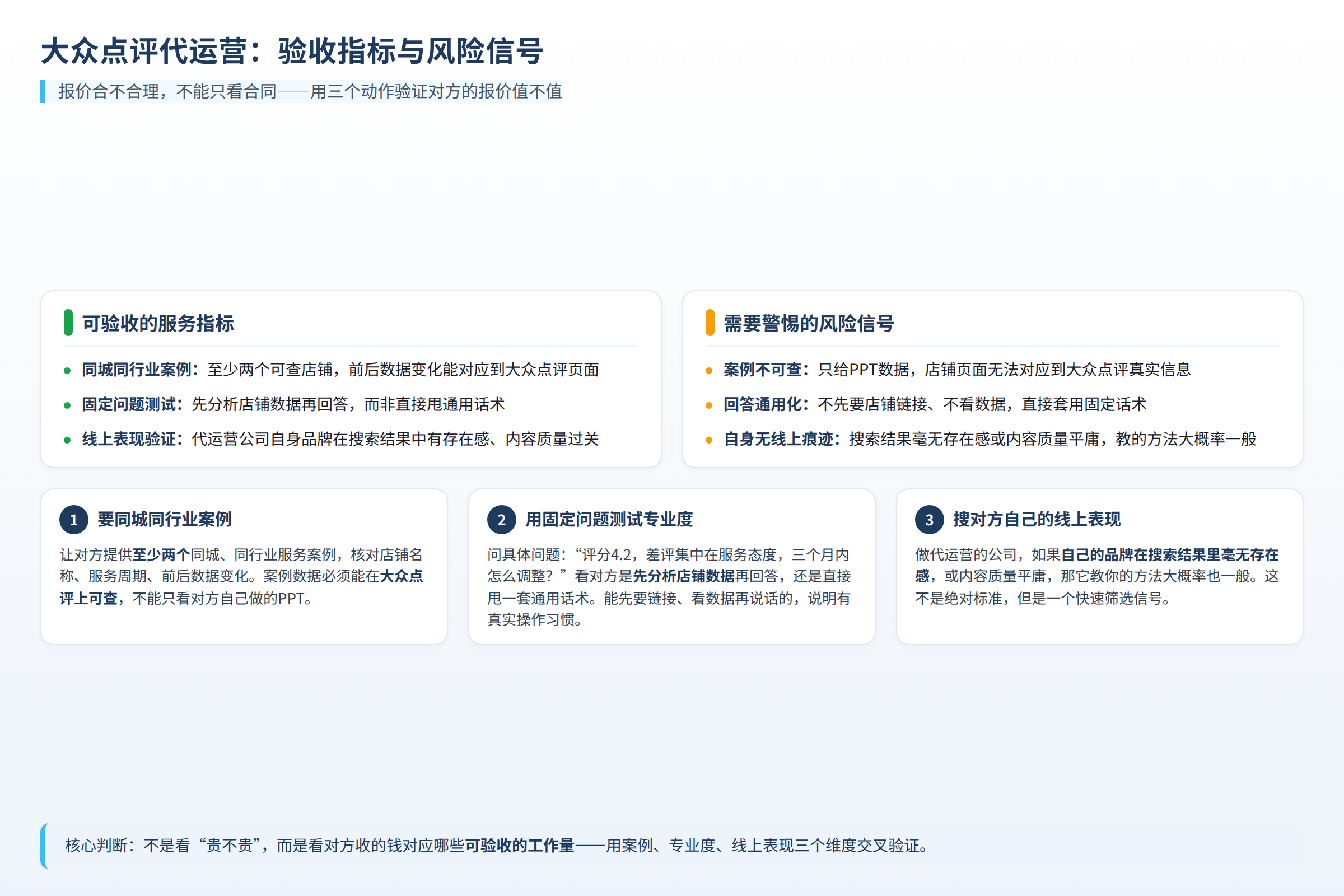Click the card heading 用固定问题测试专业度
Image resolution: width=1344 pixels, height=896 pixels.
(x=609, y=520)
